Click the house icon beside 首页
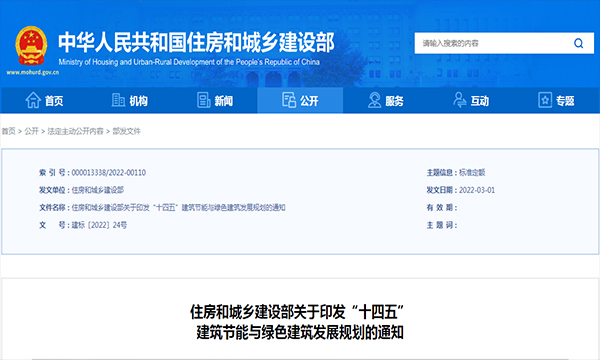The height and width of the screenshot is (360, 600). click(33, 100)
